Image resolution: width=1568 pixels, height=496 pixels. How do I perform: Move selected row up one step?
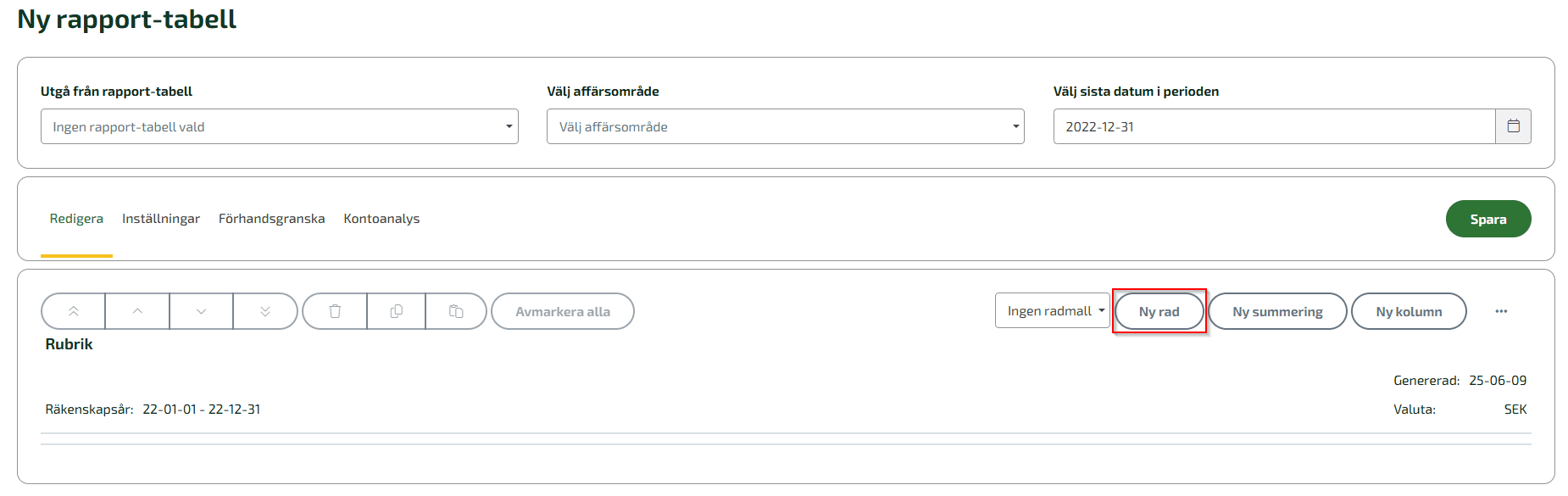(137, 311)
